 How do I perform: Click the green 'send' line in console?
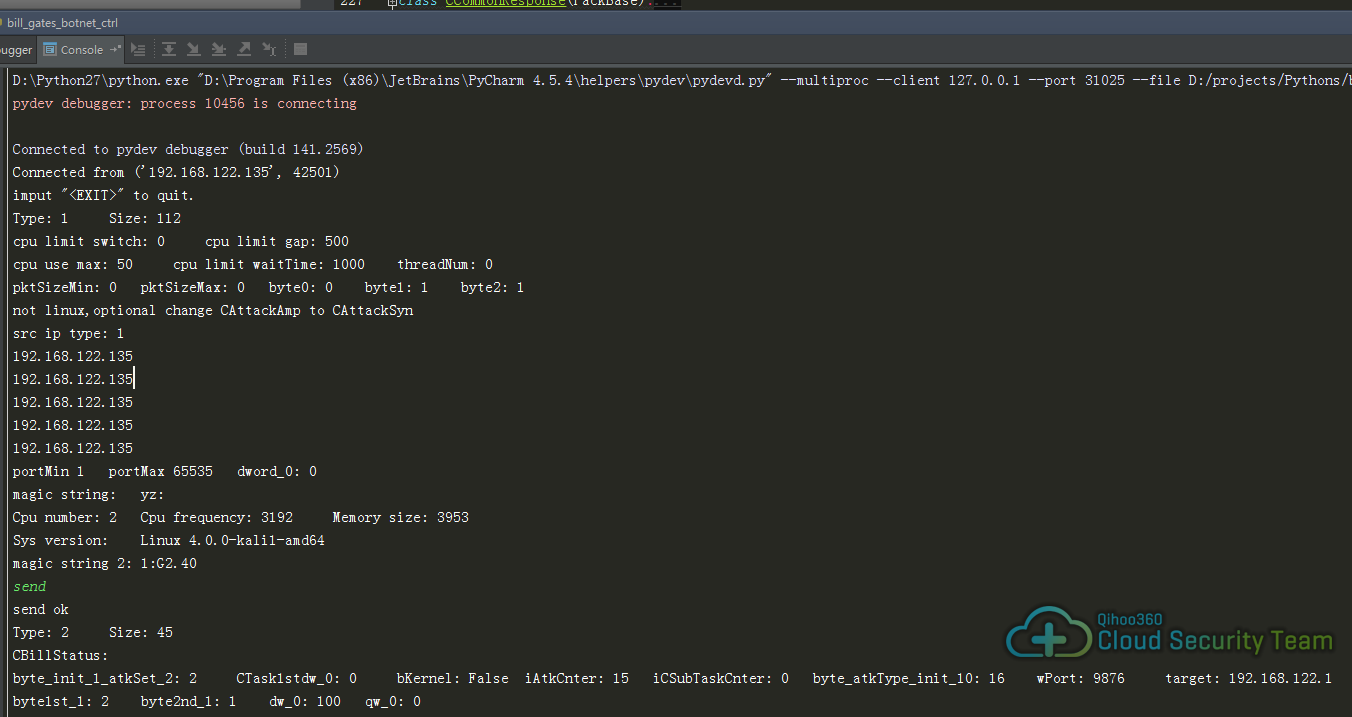[29, 587]
